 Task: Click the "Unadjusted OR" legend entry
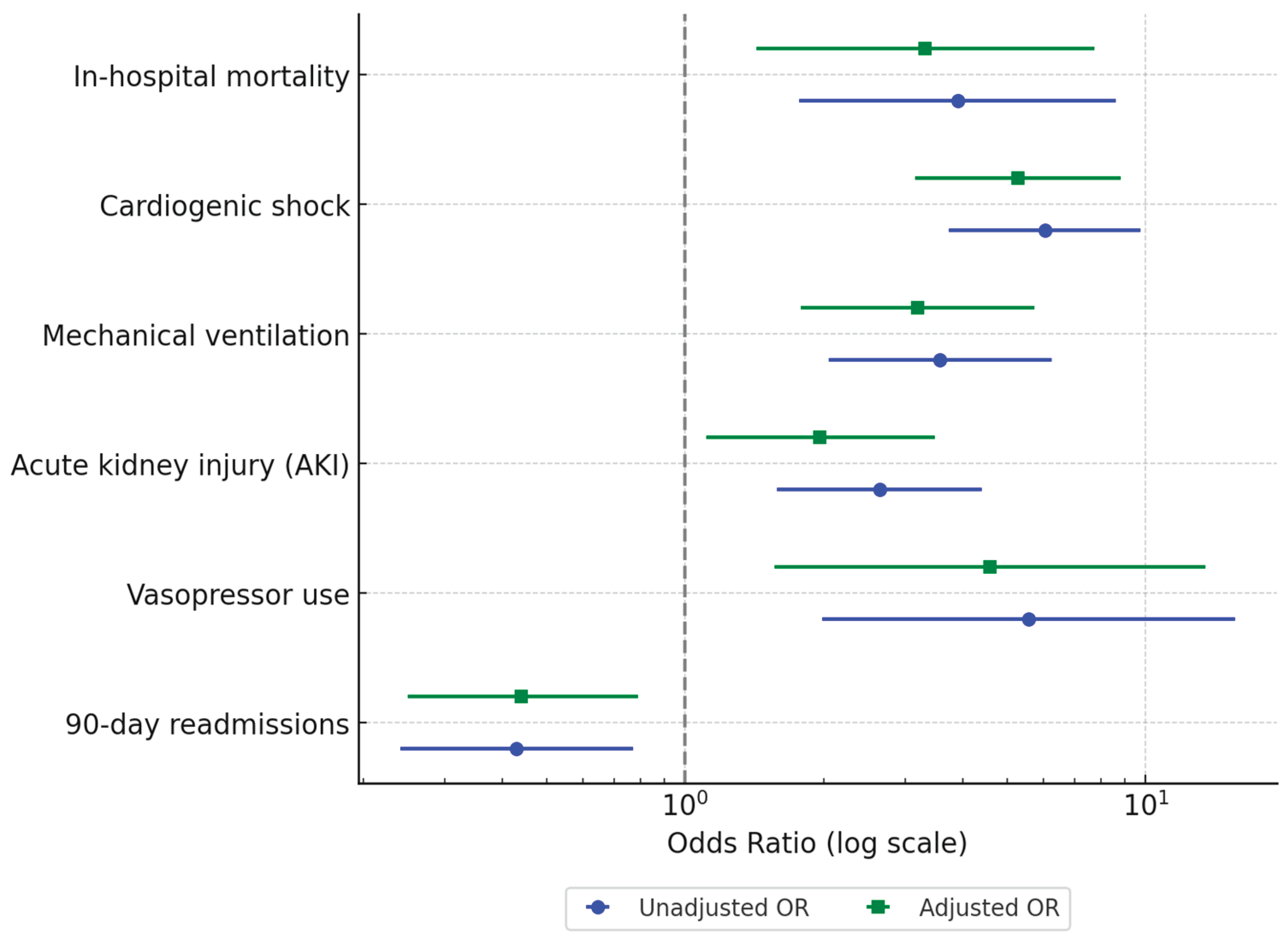pos(724,908)
